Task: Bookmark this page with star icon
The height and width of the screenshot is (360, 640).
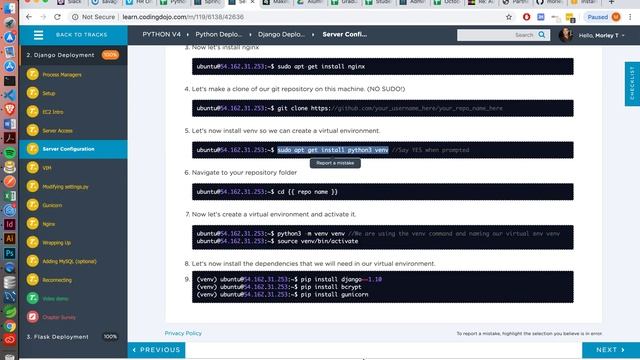Action: point(509,17)
